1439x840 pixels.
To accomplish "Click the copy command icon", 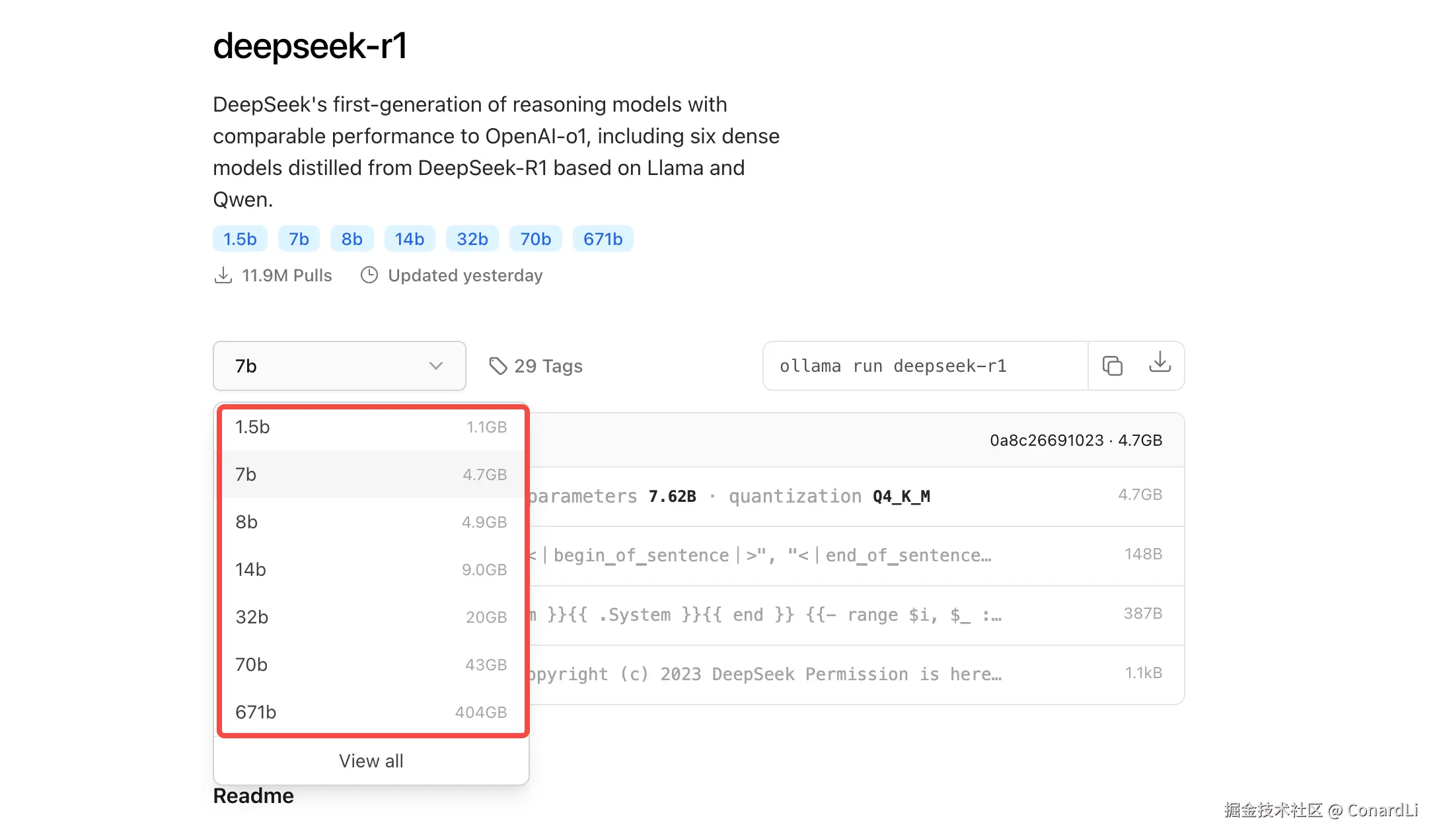I will (1112, 366).
